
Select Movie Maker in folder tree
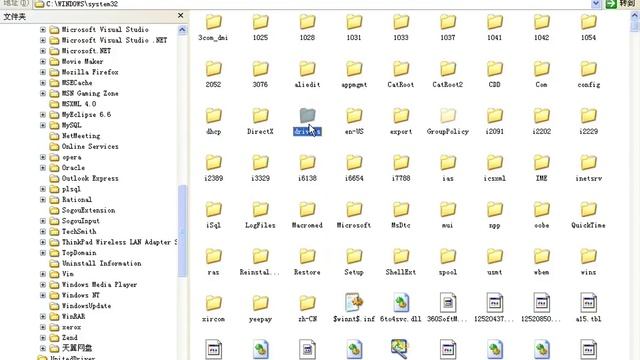(82, 61)
